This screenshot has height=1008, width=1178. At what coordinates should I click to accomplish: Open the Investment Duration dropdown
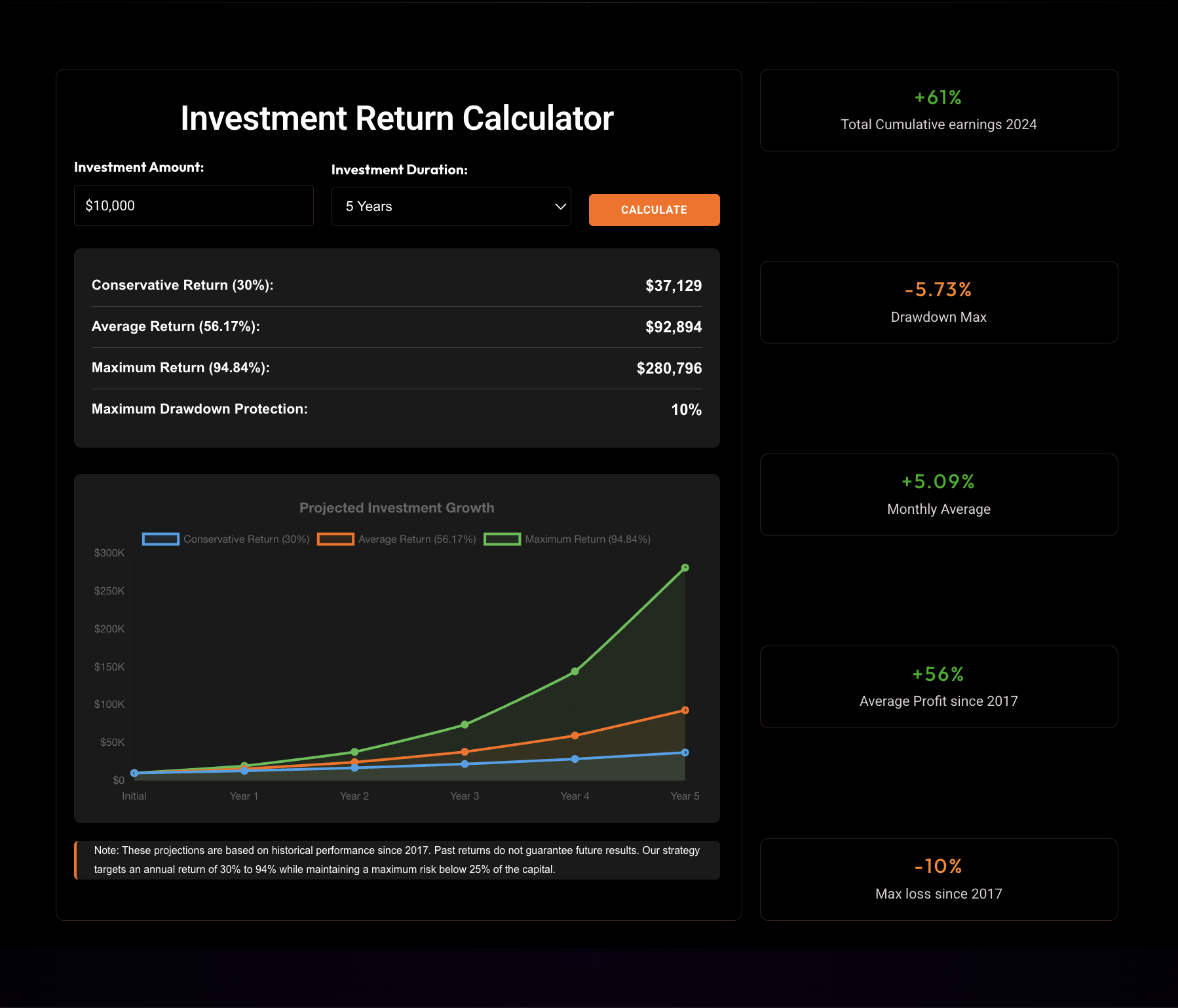(451, 206)
